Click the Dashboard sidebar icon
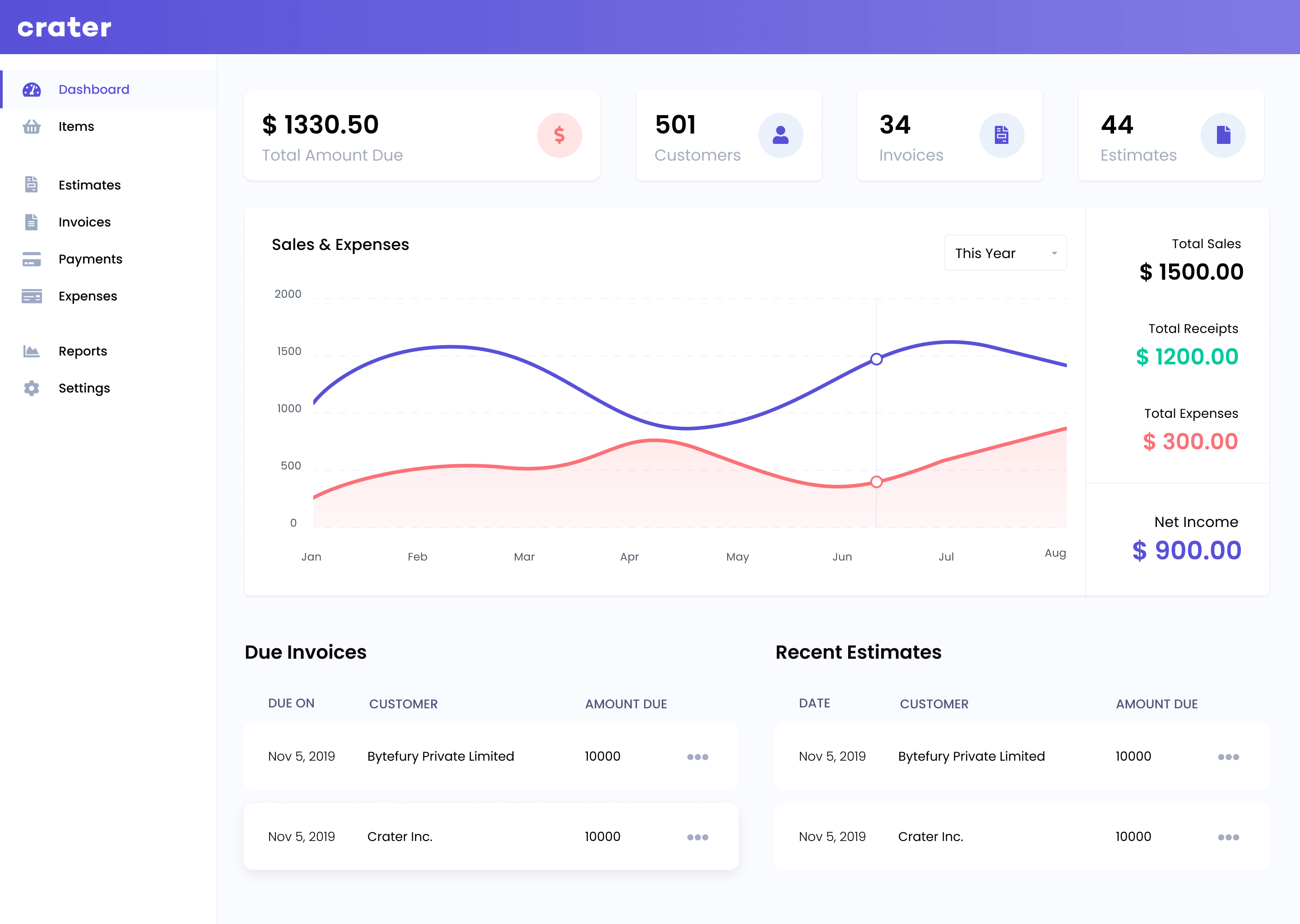This screenshot has width=1300, height=924. [32, 89]
